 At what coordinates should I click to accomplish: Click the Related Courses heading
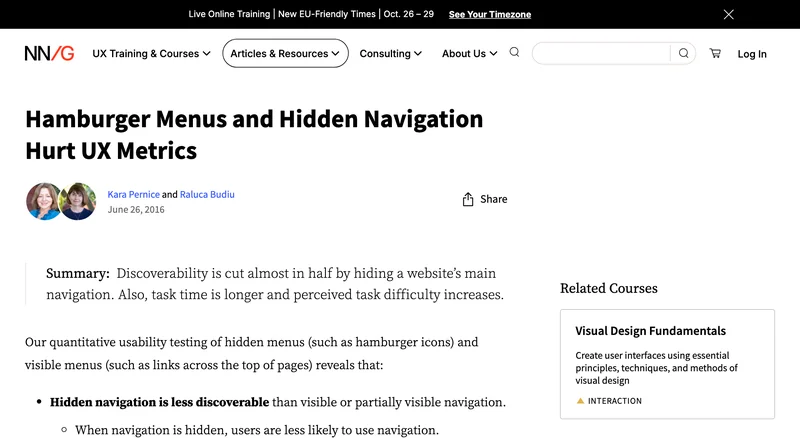[x=609, y=288]
